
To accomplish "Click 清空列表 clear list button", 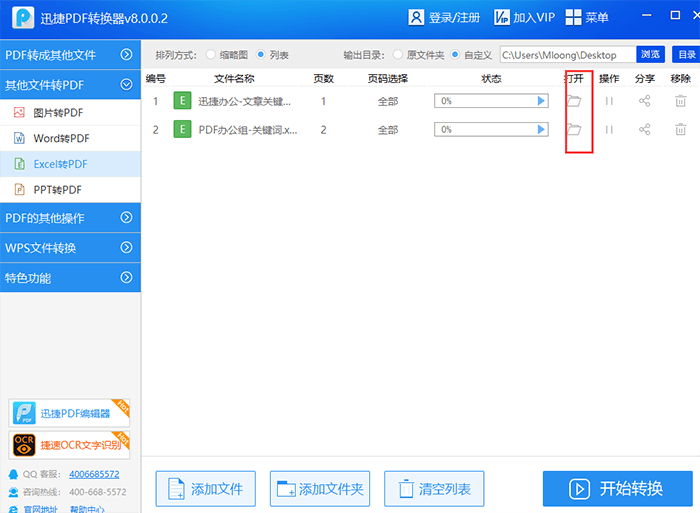I will 434,489.
